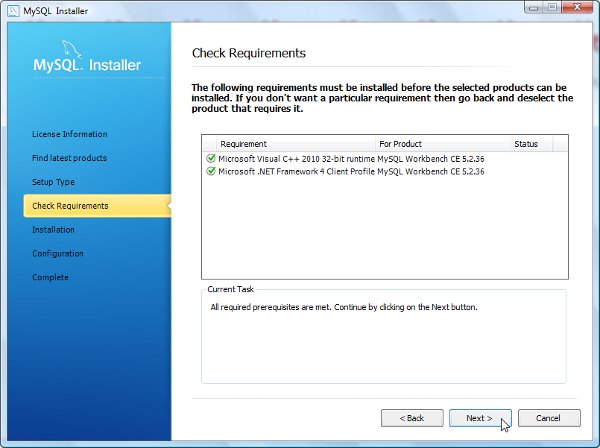Click green check icon for .NET Framework
The height and width of the screenshot is (448, 600).
(211, 171)
